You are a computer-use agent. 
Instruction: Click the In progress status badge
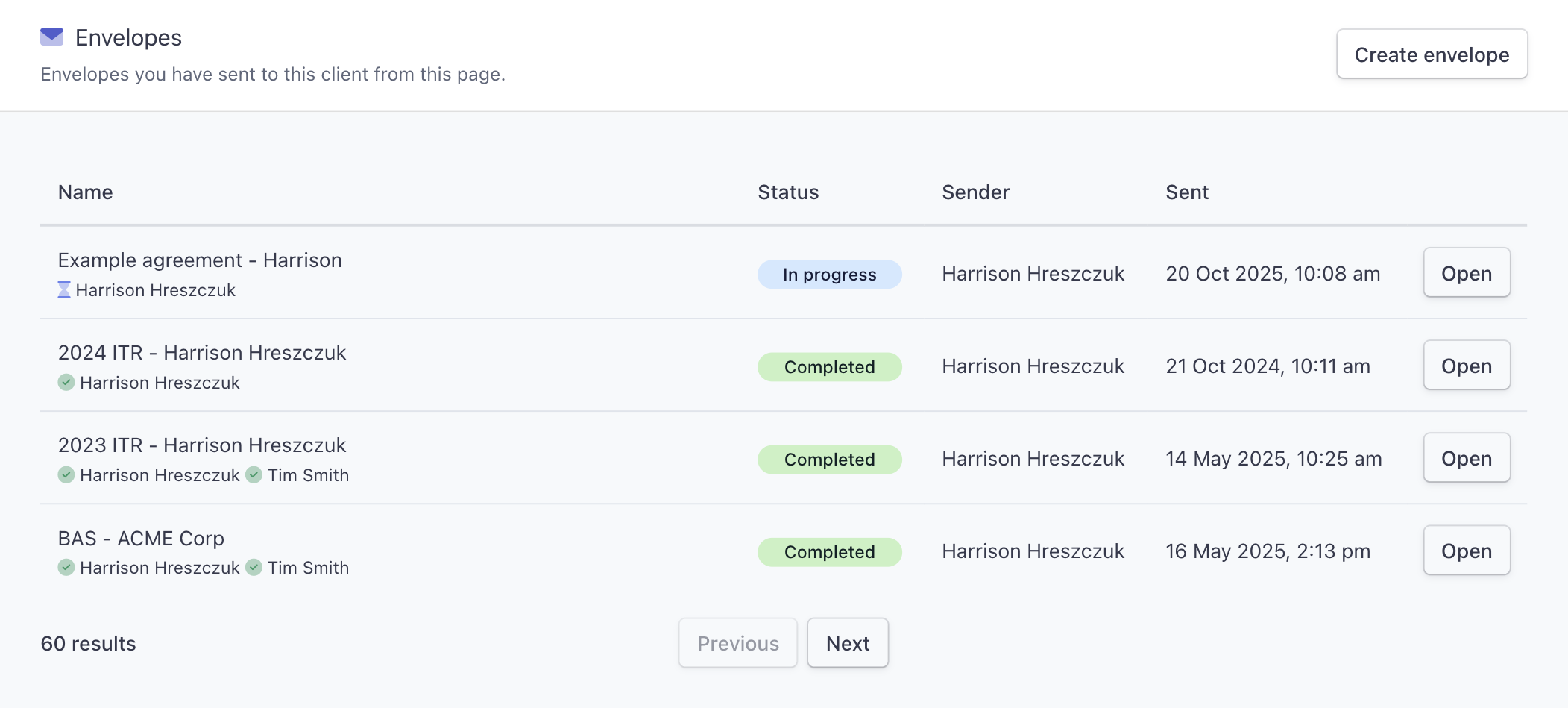(830, 274)
